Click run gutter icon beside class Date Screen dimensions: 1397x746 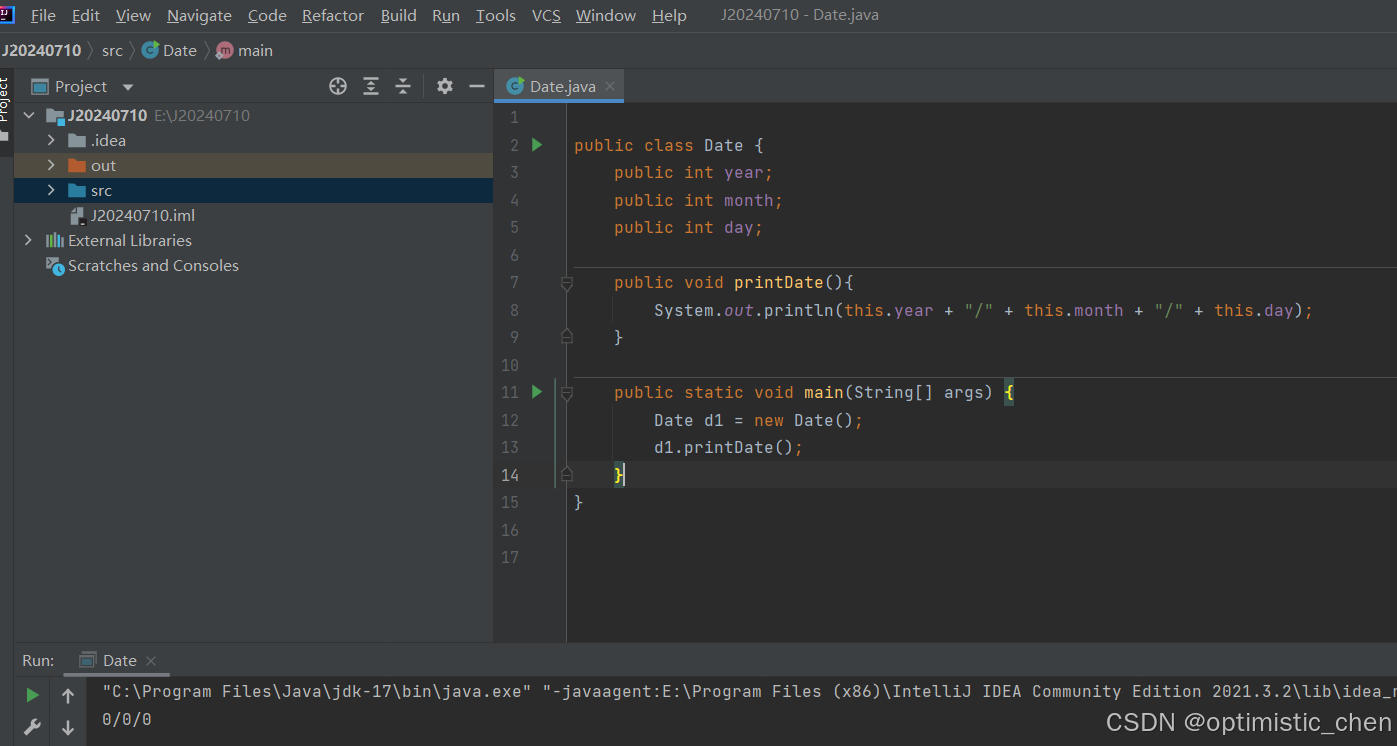(x=537, y=145)
